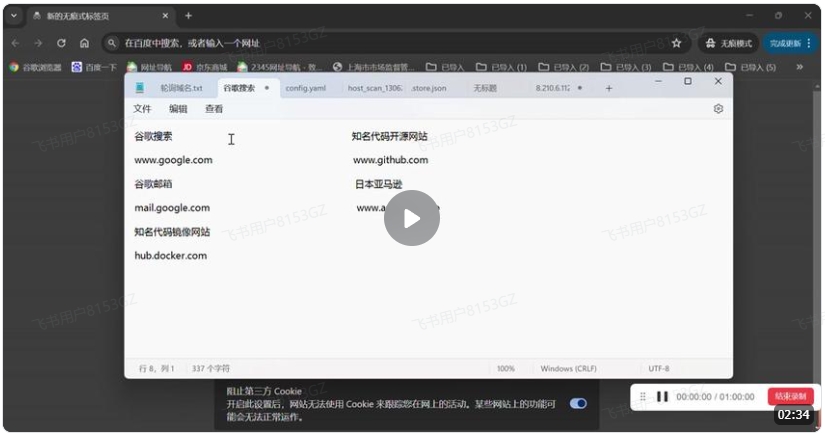Close the Notepad window
825x435 pixels.
[718, 82]
